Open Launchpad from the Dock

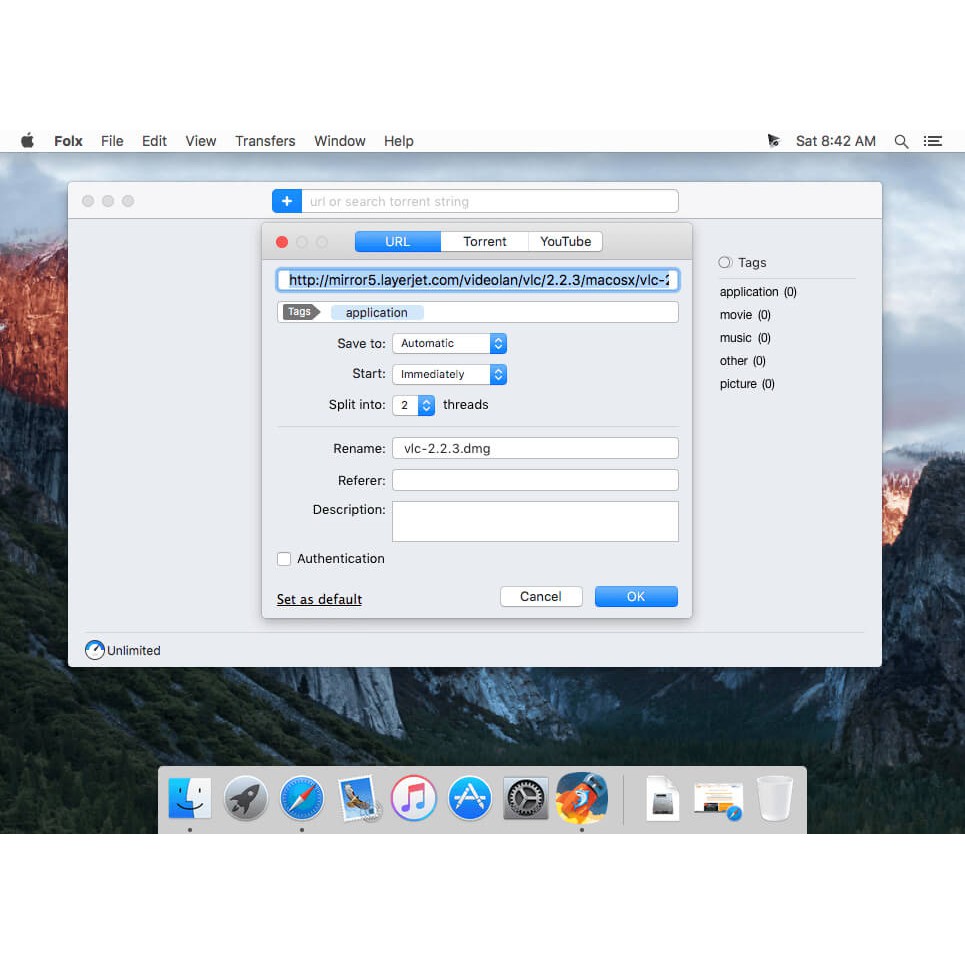tap(245, 797)
